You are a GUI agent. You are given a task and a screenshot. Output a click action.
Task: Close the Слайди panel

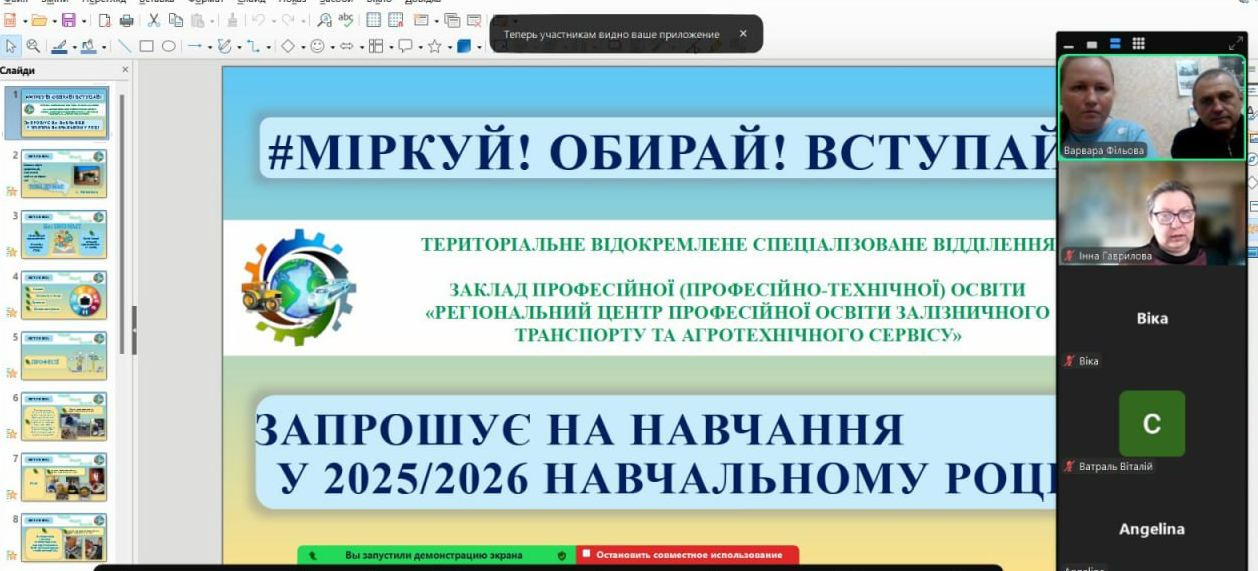pos(125,70)
